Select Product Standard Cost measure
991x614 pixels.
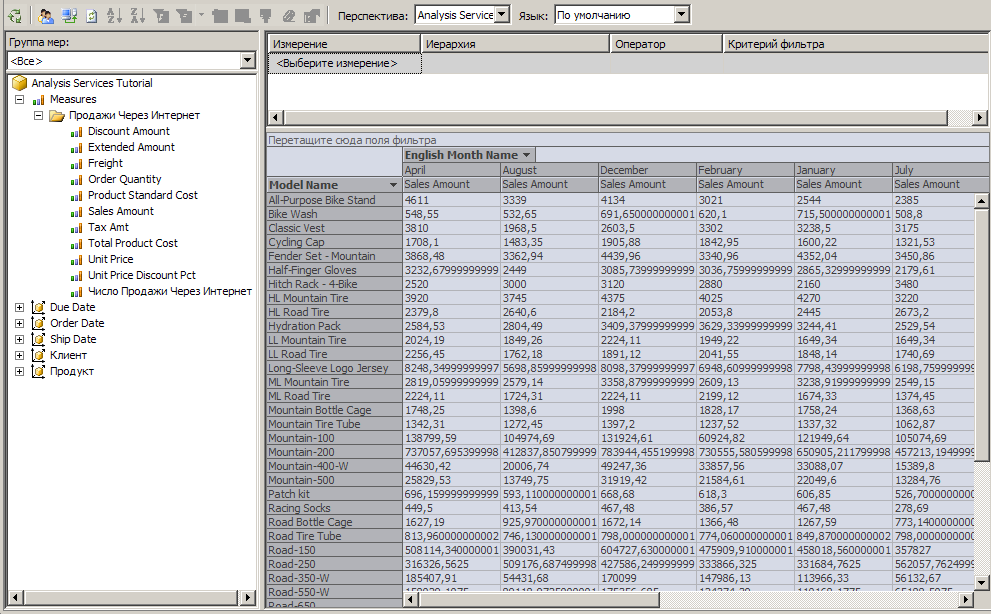pyautogui.click(x=143, y=195)
